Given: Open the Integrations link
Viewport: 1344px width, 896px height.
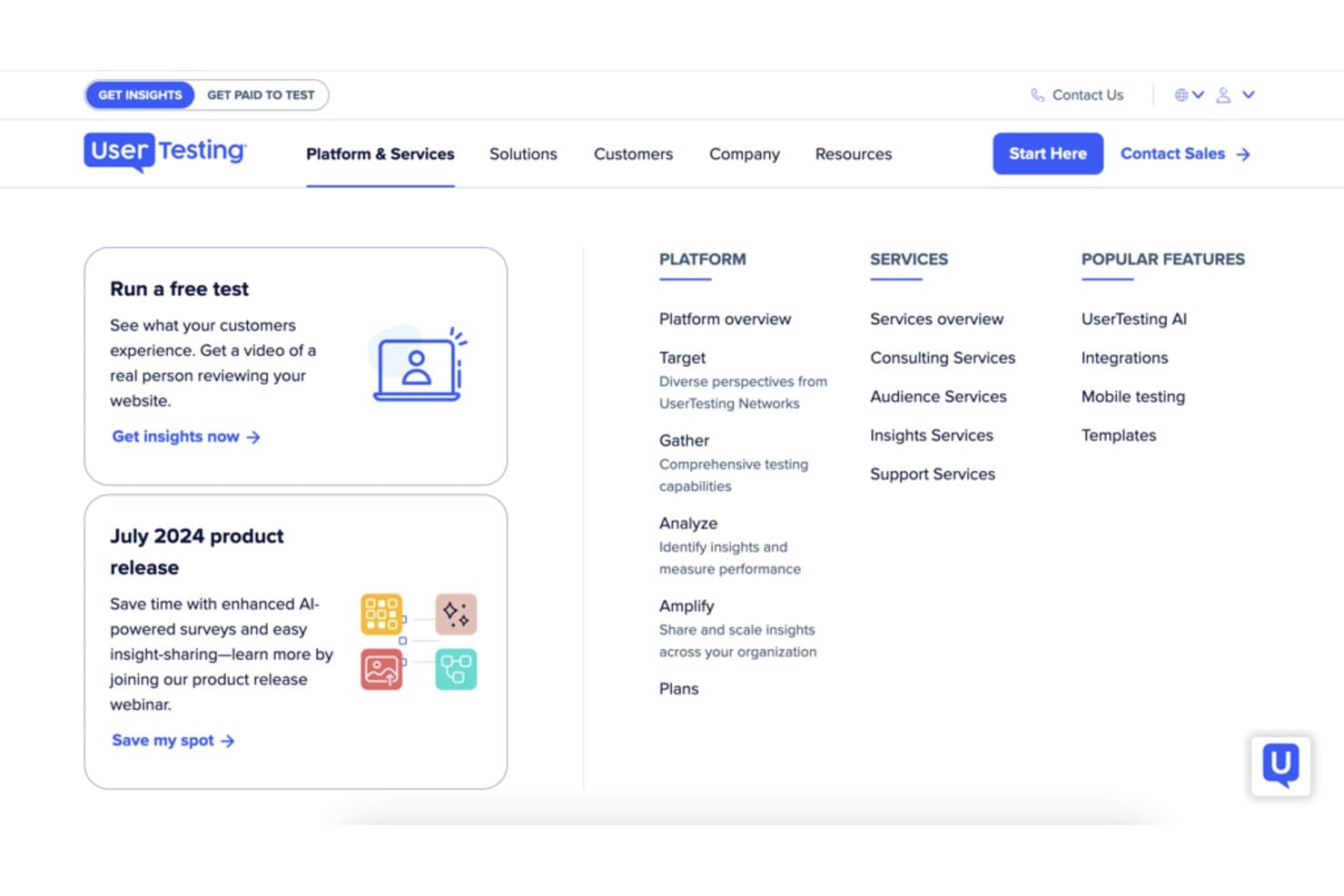Looking at the screenshot, I should point(1124,358).
